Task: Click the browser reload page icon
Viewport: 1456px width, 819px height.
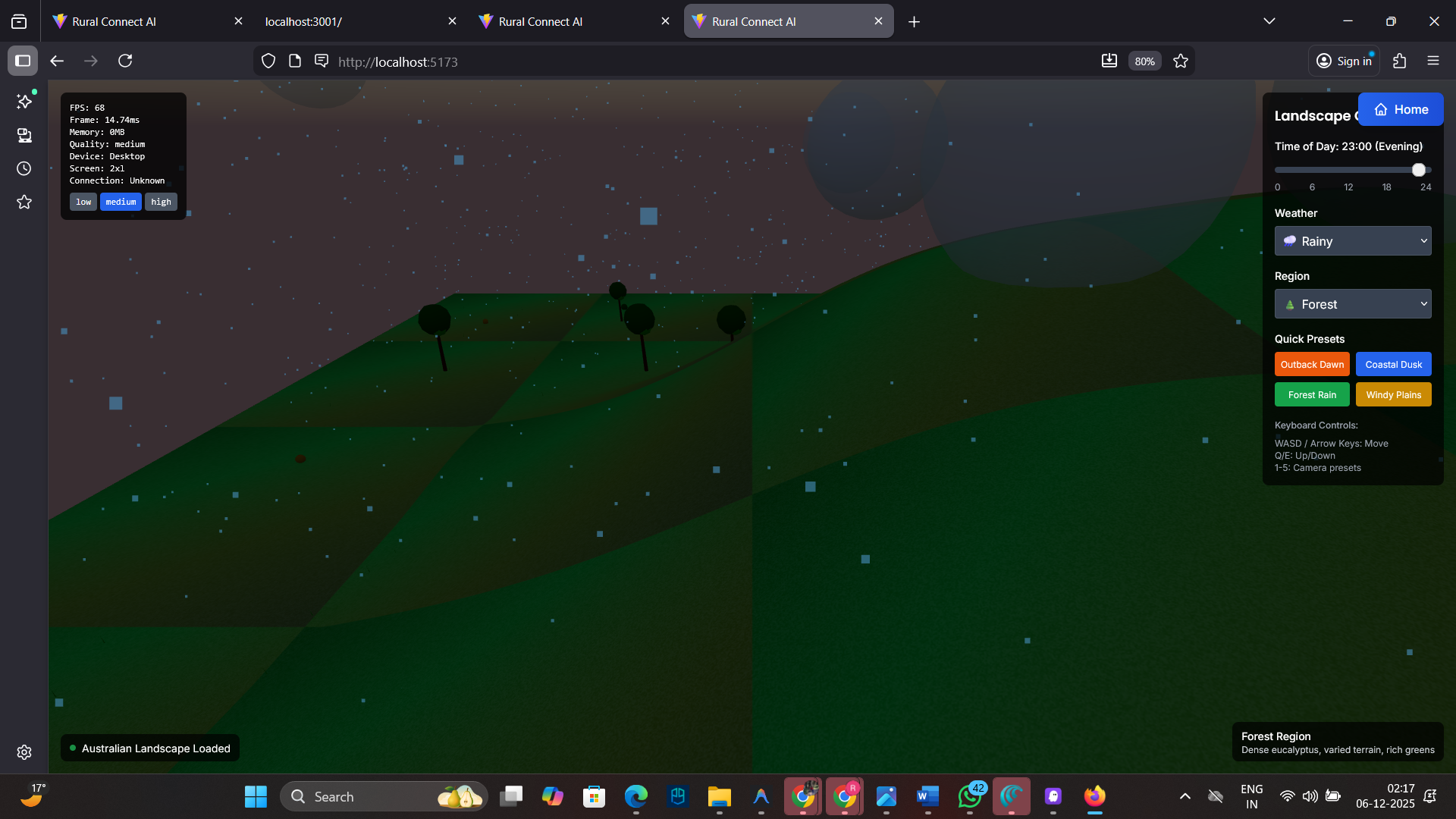Action: click(x=125, y=61)
